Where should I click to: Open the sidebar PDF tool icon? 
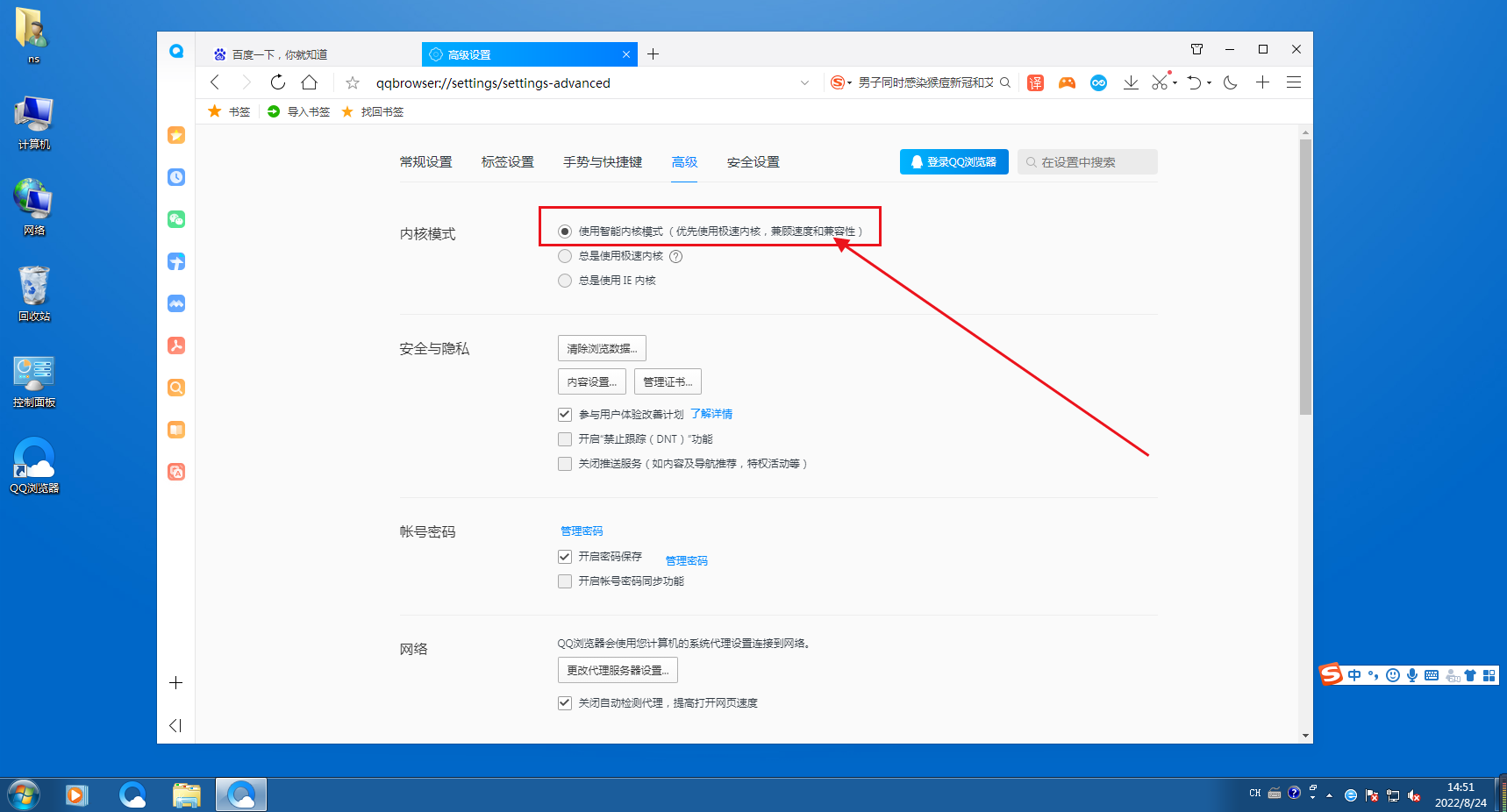pyautogui.click(x=176, y=345)
